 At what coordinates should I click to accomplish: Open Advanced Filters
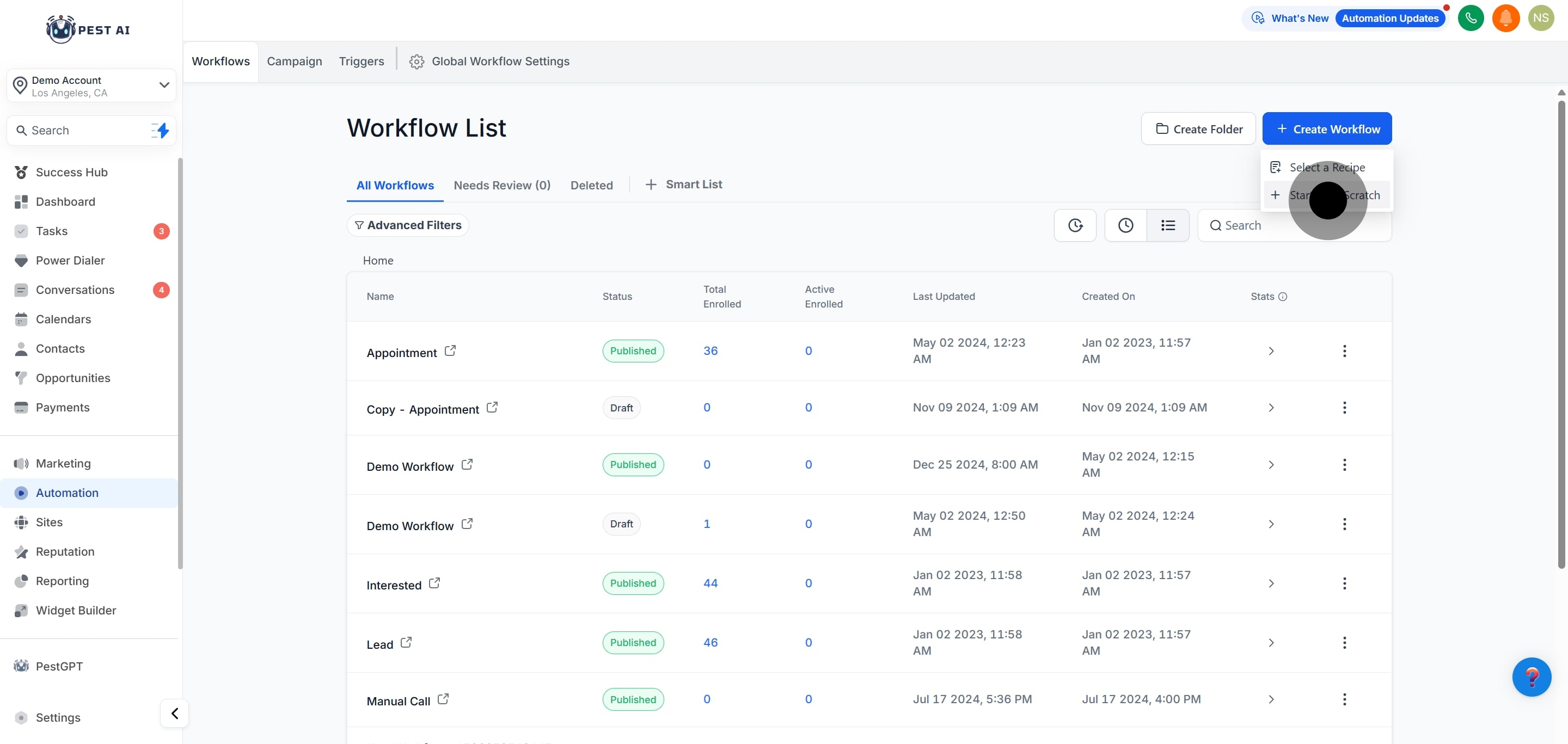pyautogui.click(x=408, y=226)
